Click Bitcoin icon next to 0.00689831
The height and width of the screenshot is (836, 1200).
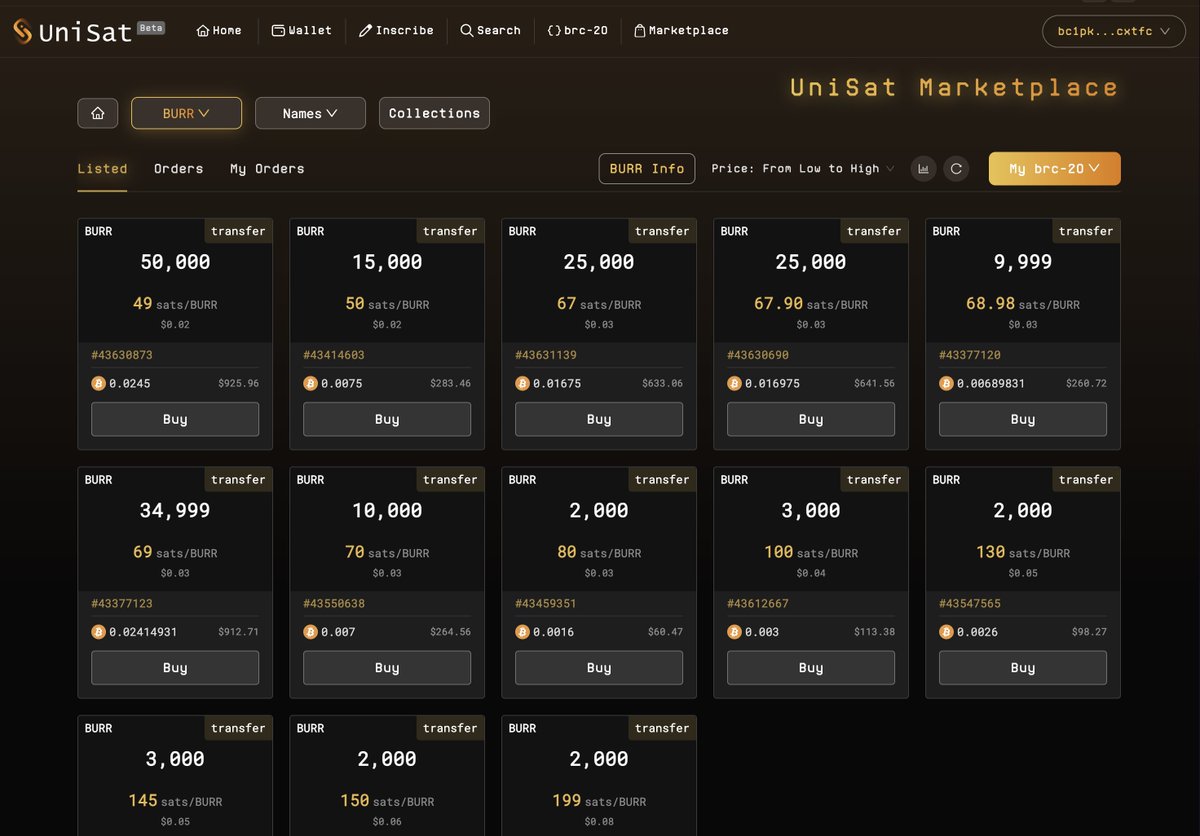pos(946,383)
